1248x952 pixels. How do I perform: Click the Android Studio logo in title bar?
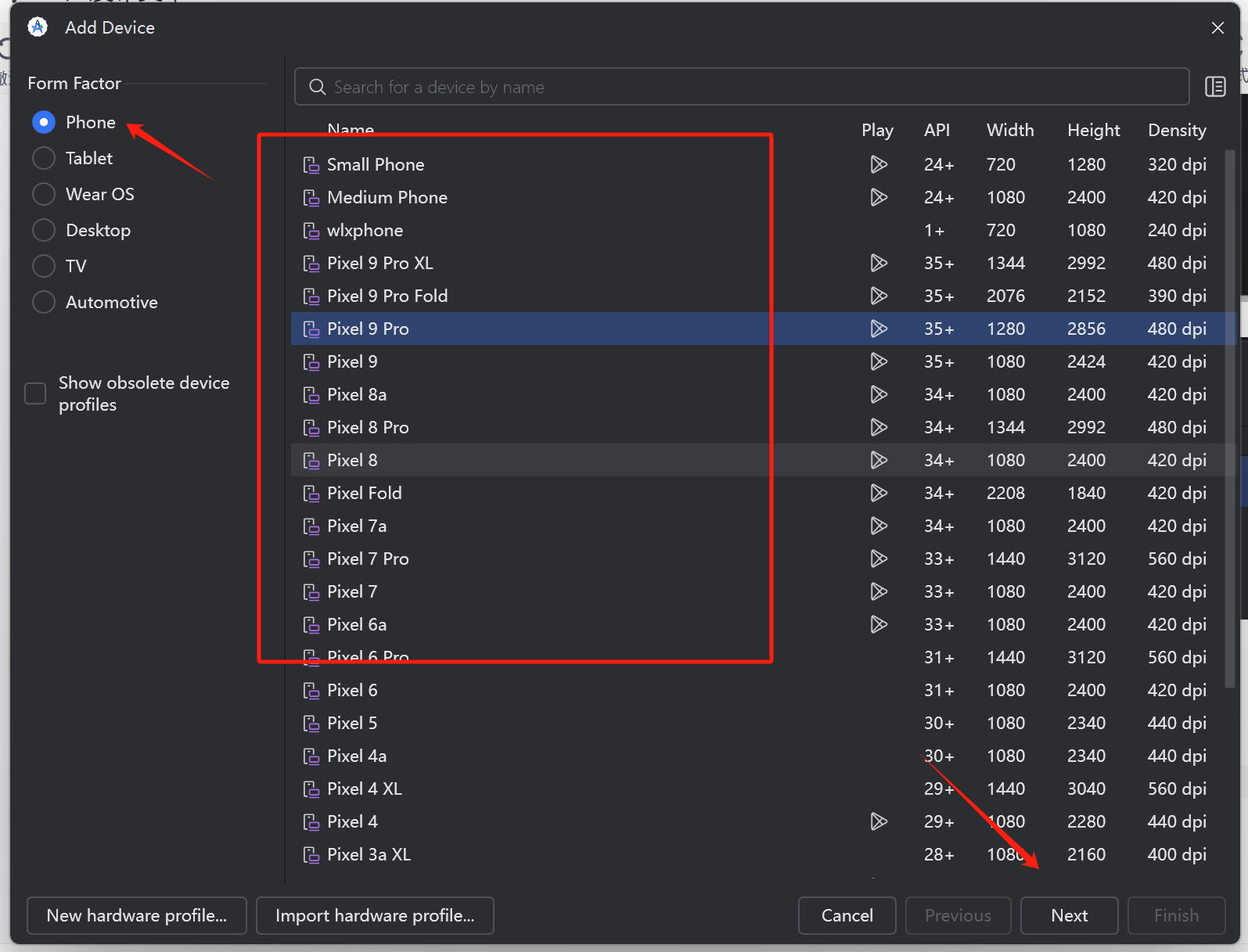38,27
